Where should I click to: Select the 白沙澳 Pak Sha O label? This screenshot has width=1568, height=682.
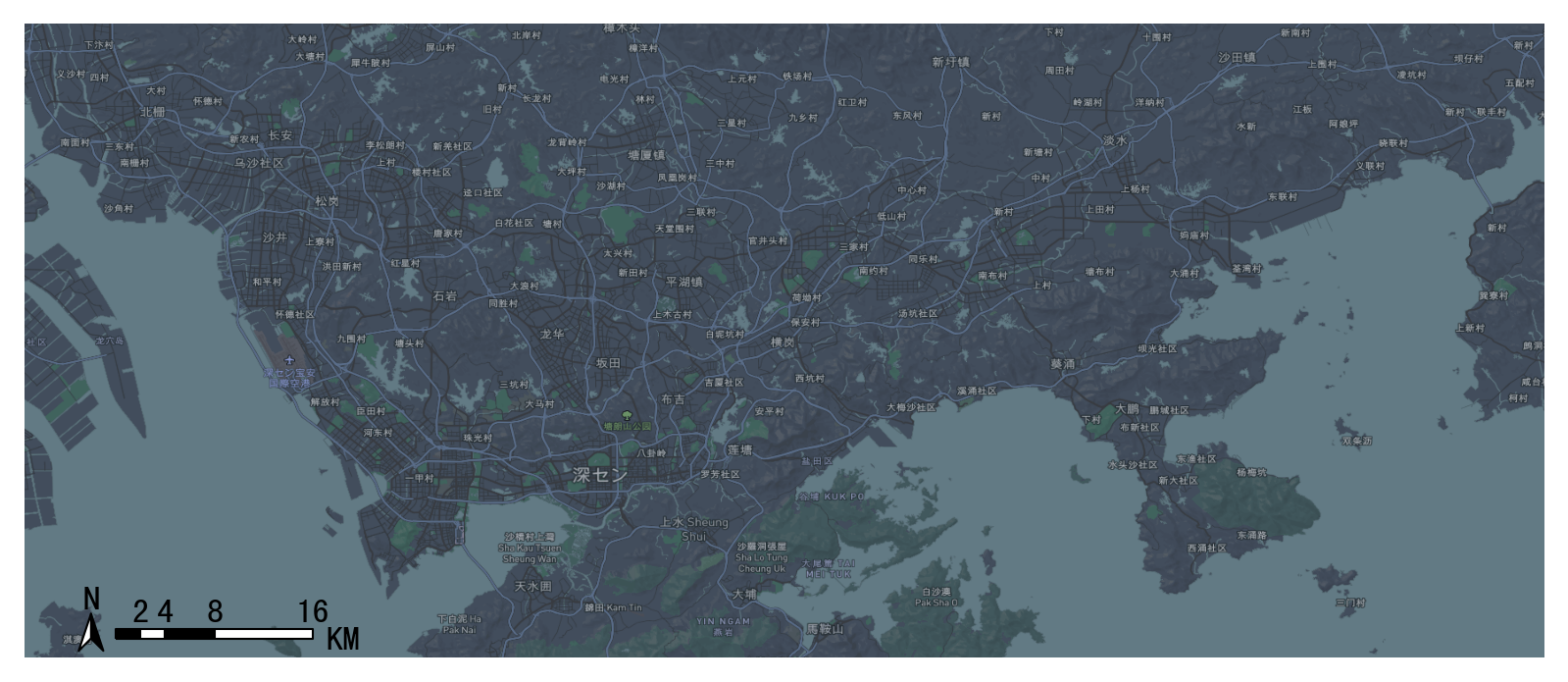point(936,597)
